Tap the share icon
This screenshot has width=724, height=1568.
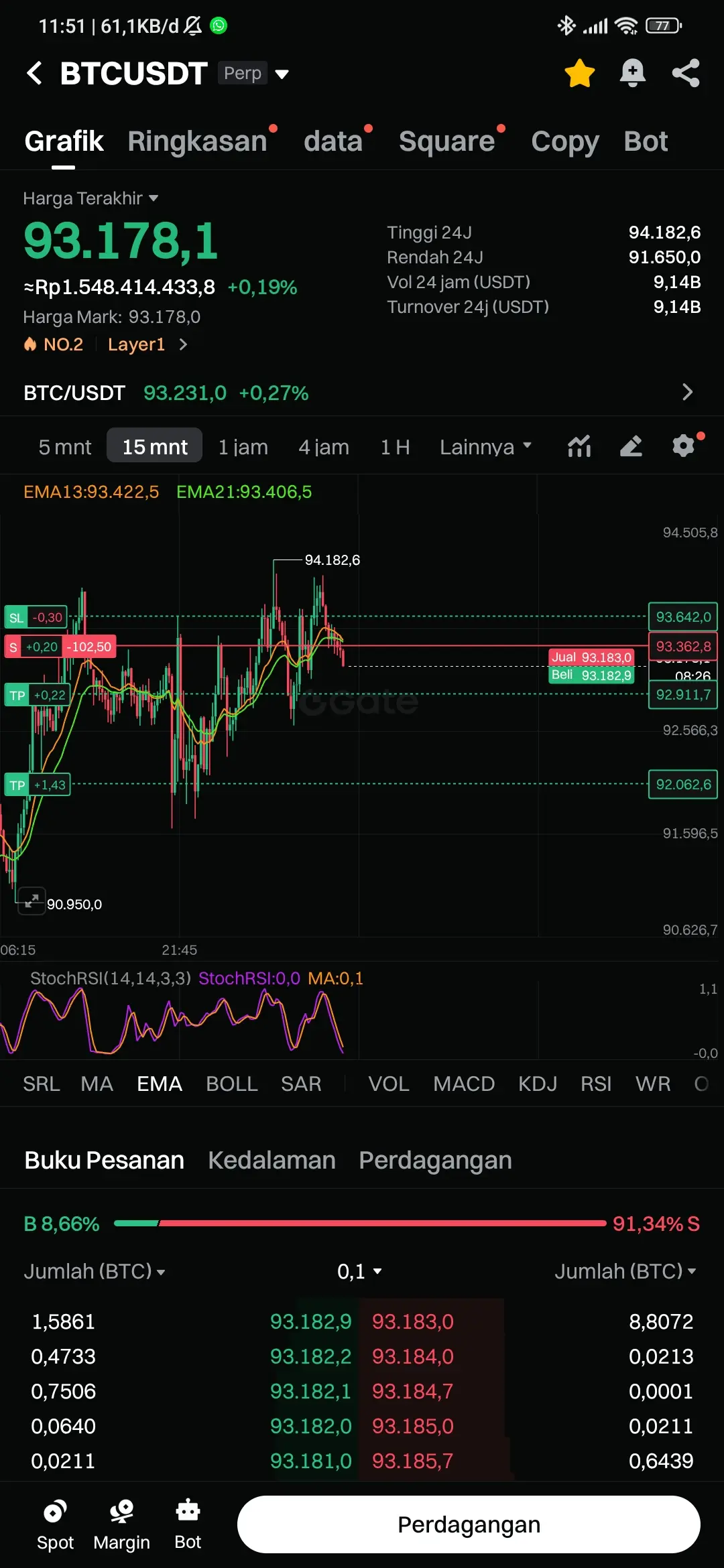[x=686, y=73]
